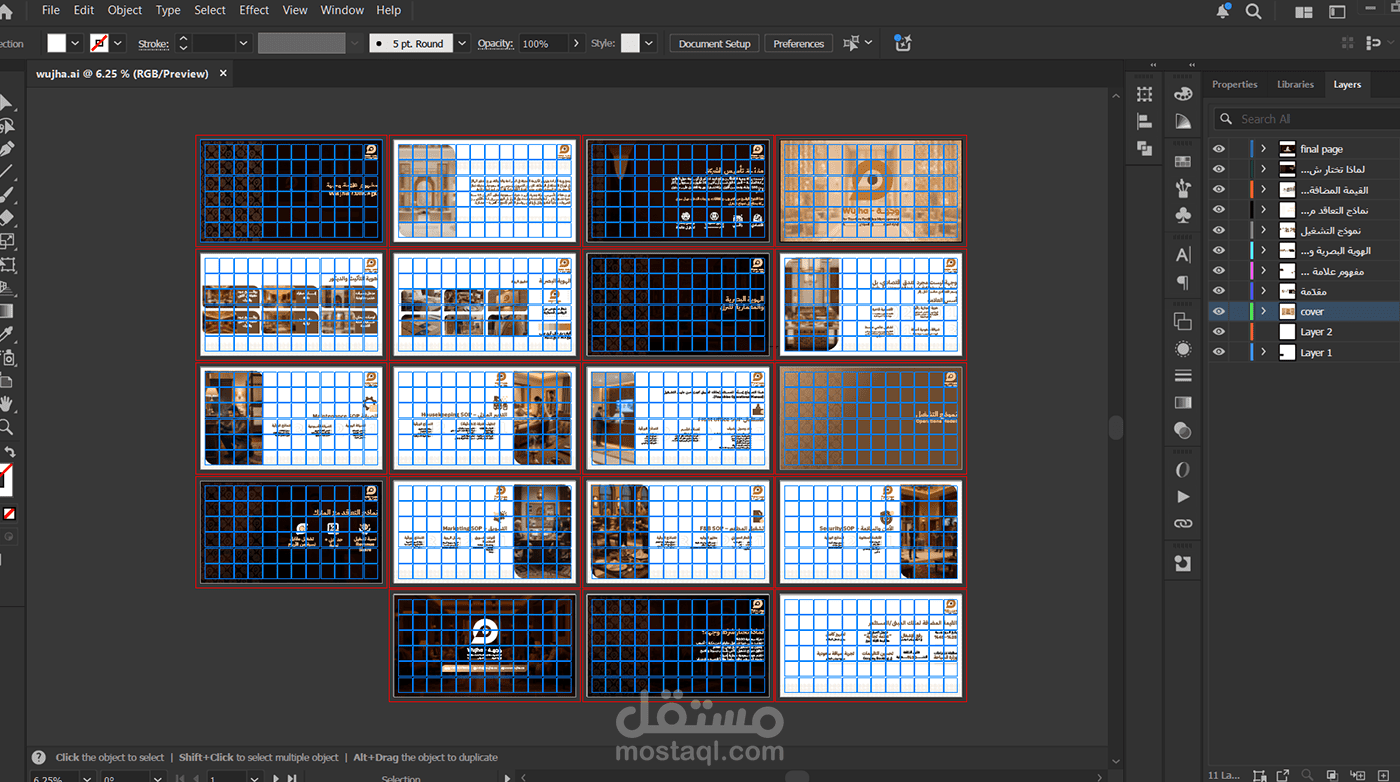Open the Swatches panel grid icon
The width and height of the screenshot is (1400, 782).
click(x=1183, y=160)
